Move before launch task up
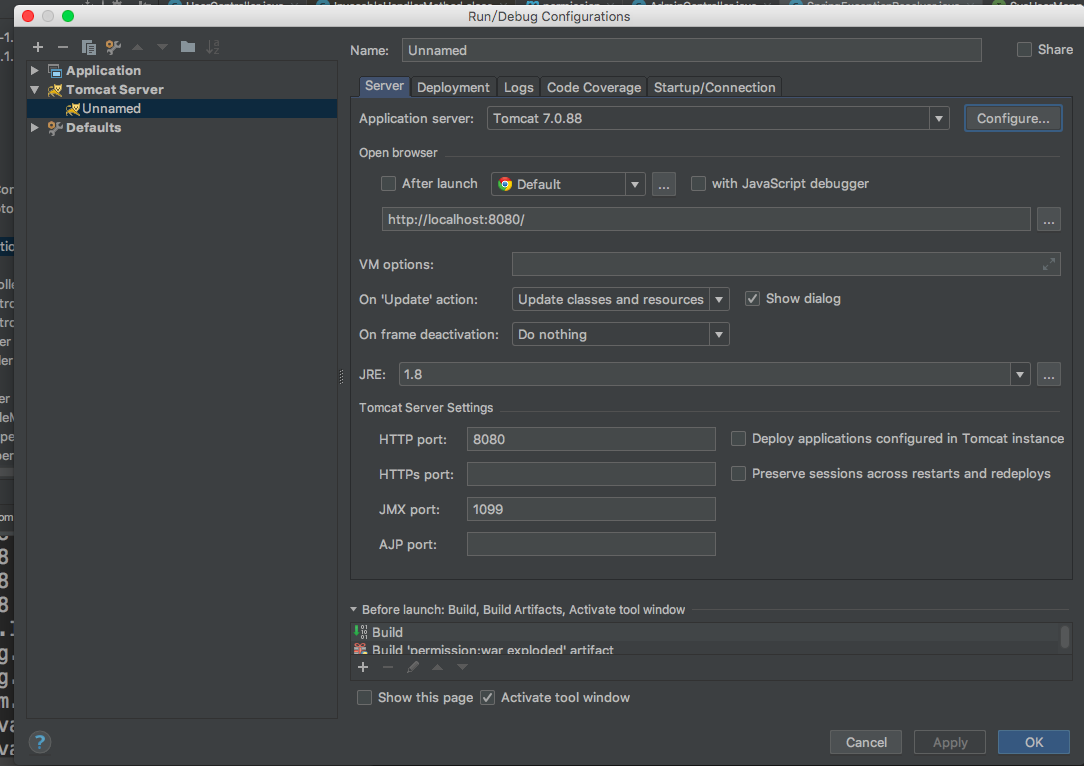The height and width of the screenshot is (766, 1084). (438, 667)
